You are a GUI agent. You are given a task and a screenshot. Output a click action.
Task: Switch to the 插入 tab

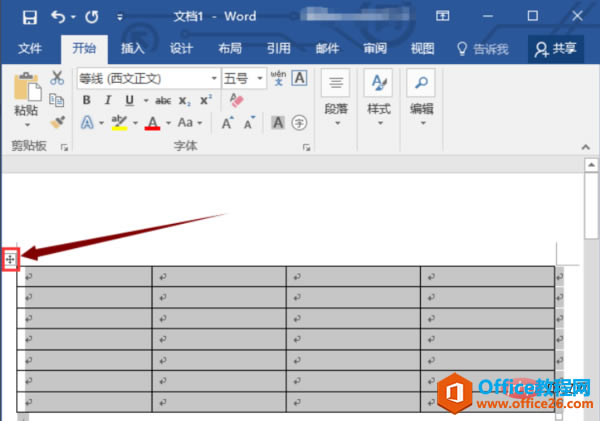tap(133, 49)
